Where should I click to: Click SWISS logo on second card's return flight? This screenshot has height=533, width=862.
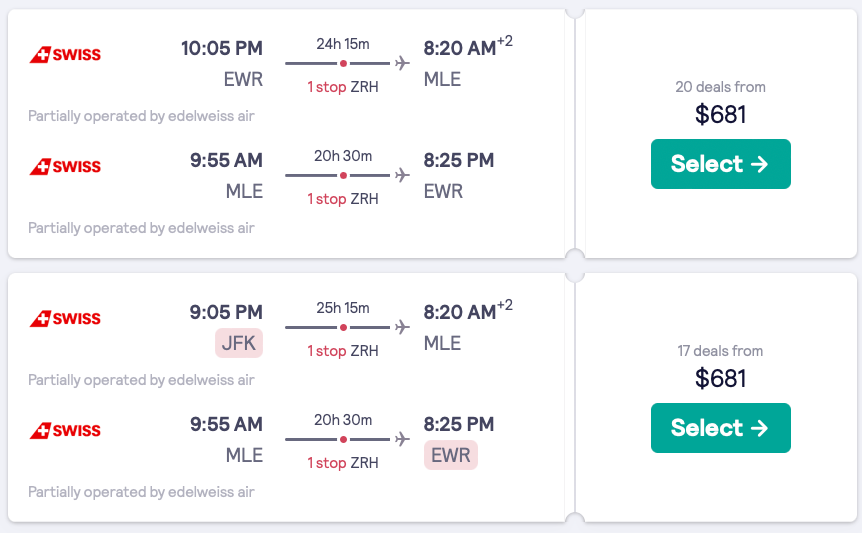[x=65, y=431]
